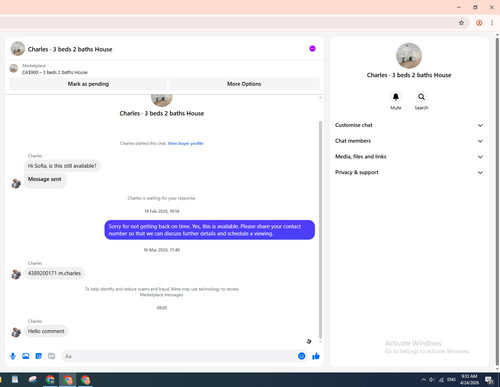Click the Marketplace listing thumbnail
This screenshot has width=500, height=387.
pyautogui.click(x=14, y=68)
